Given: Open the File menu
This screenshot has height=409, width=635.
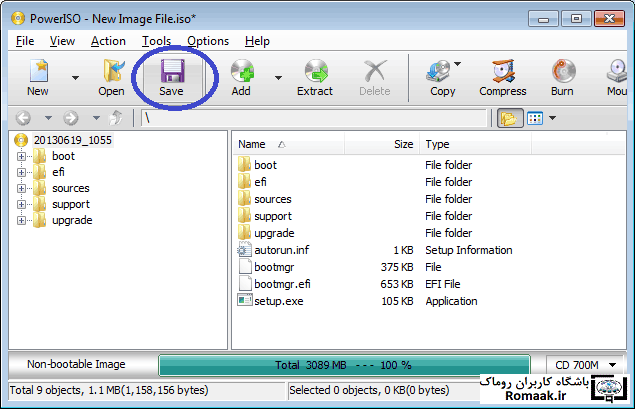Looking at the screenshot, I should [25, 41].
